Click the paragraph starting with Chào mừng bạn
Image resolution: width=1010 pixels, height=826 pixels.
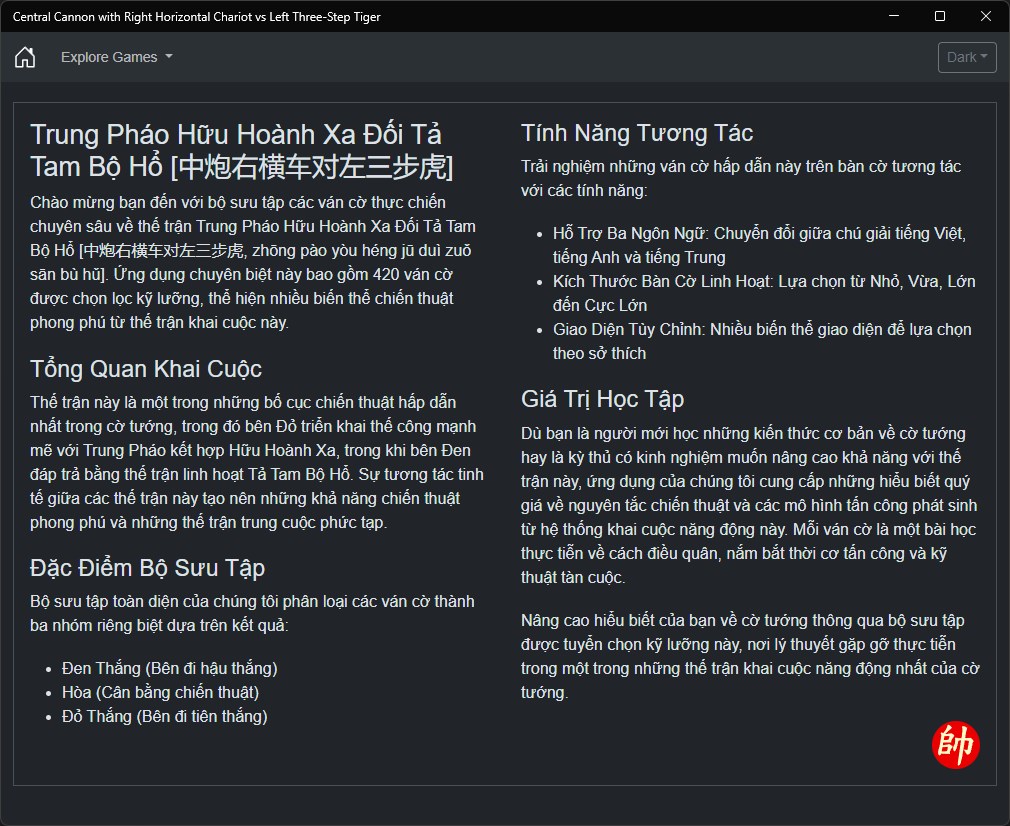pos(253,262)
